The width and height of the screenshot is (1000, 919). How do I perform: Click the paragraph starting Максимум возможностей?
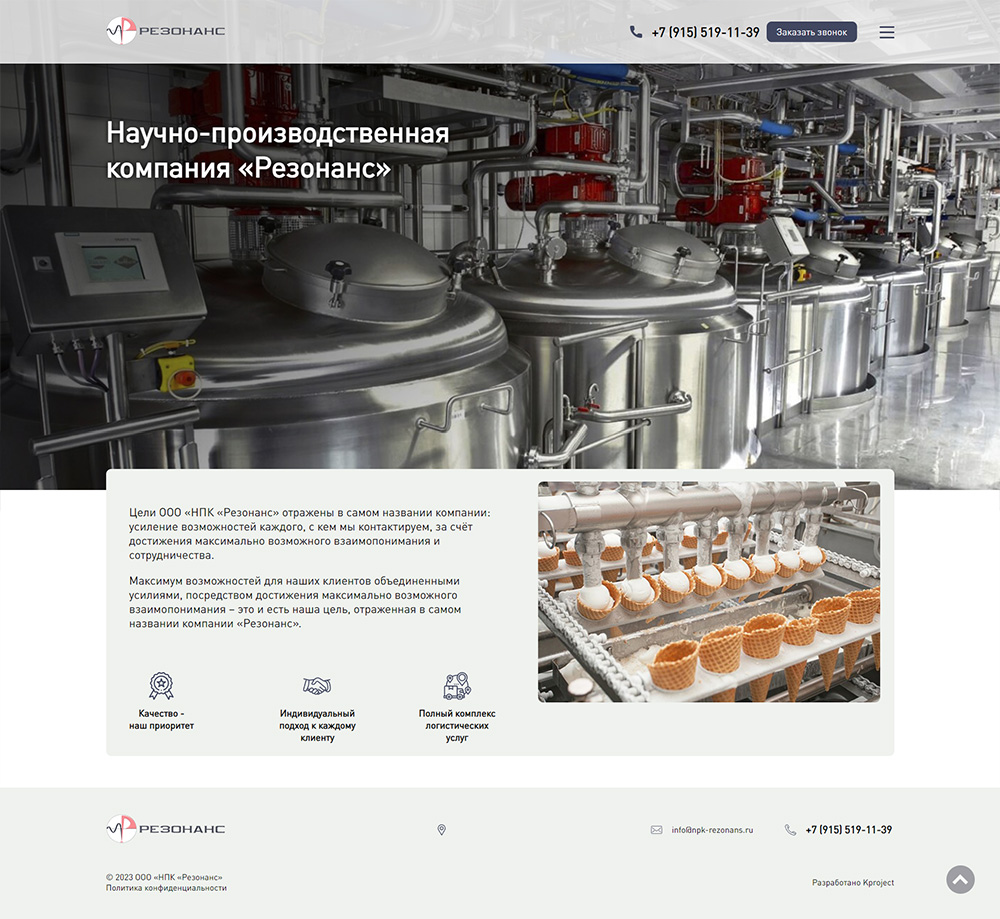click(x=295, y=602)
